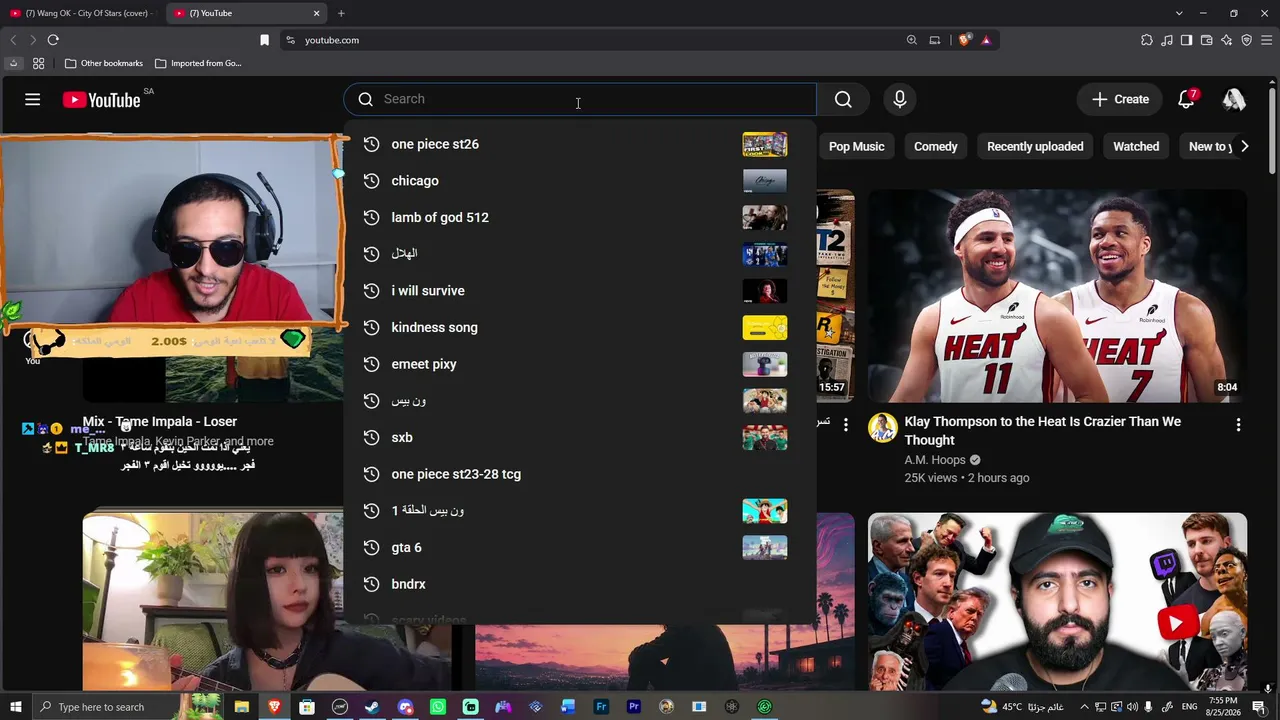Go to the YouTube home logo

tap(101, 100)
